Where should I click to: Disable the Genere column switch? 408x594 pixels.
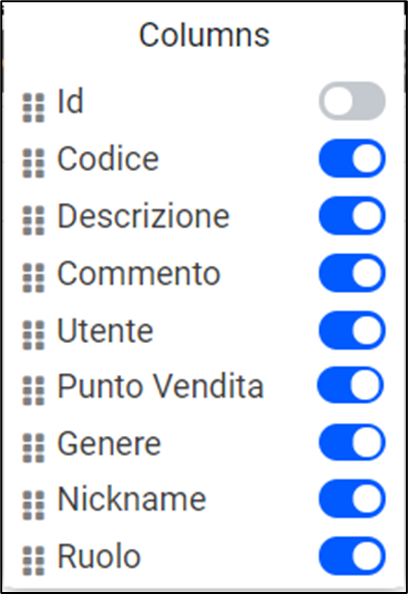pos(352,442)
